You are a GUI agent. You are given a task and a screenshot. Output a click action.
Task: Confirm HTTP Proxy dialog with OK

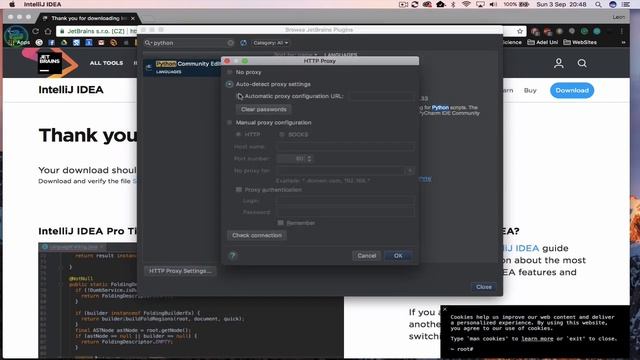point(398,256)
